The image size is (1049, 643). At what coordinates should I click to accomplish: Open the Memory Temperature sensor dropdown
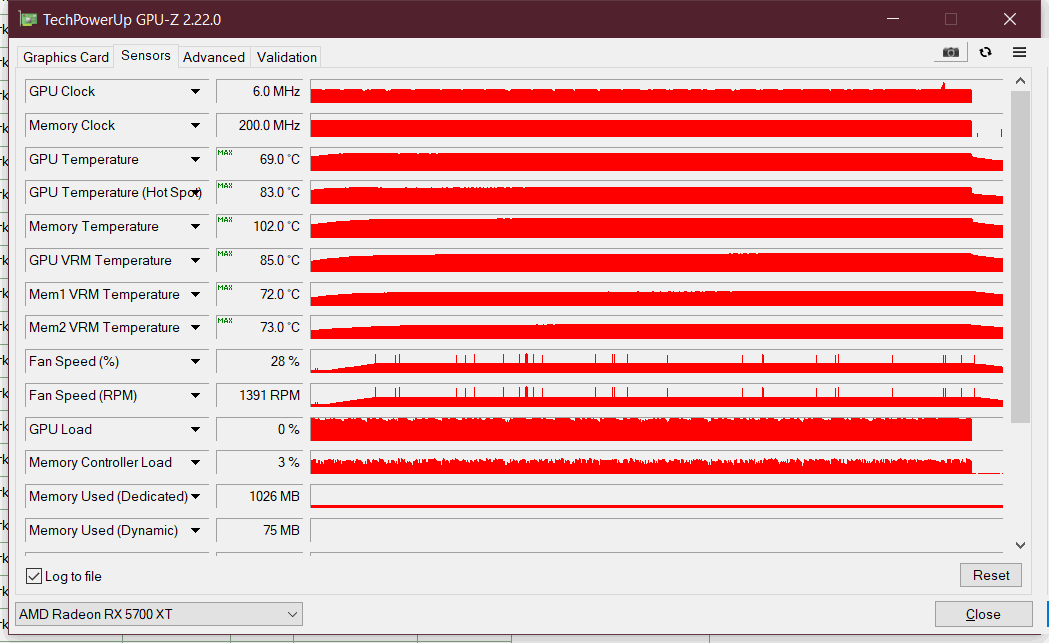point(195,226)
